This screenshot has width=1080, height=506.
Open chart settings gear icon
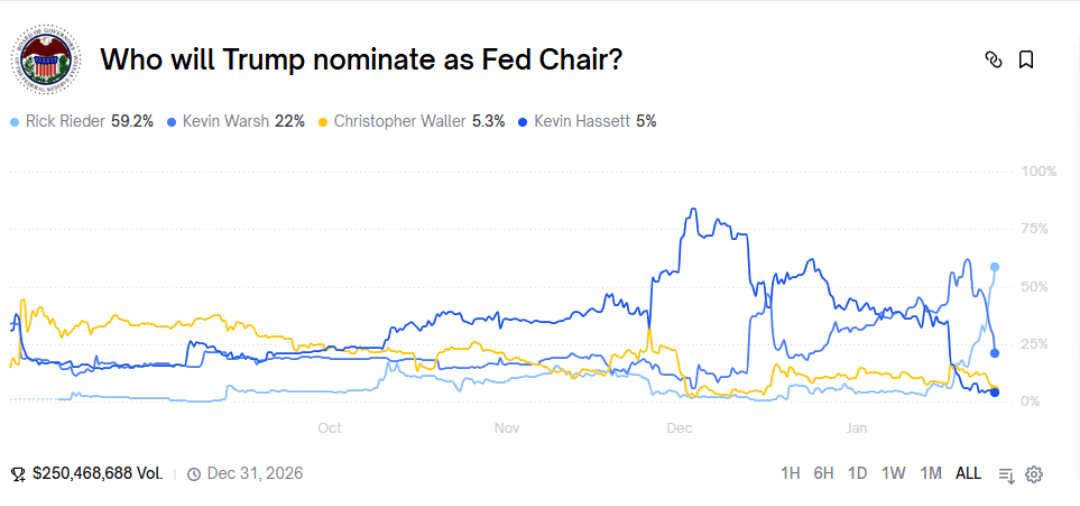[x=1034, y=474]
